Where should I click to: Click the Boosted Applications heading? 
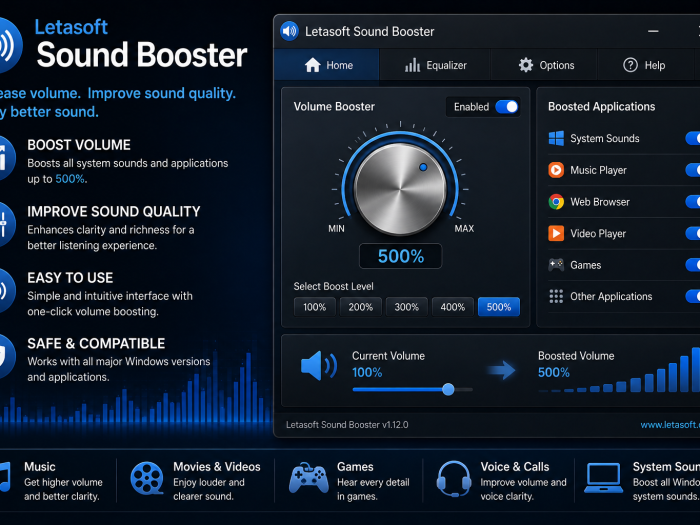[x=601, y=107]
